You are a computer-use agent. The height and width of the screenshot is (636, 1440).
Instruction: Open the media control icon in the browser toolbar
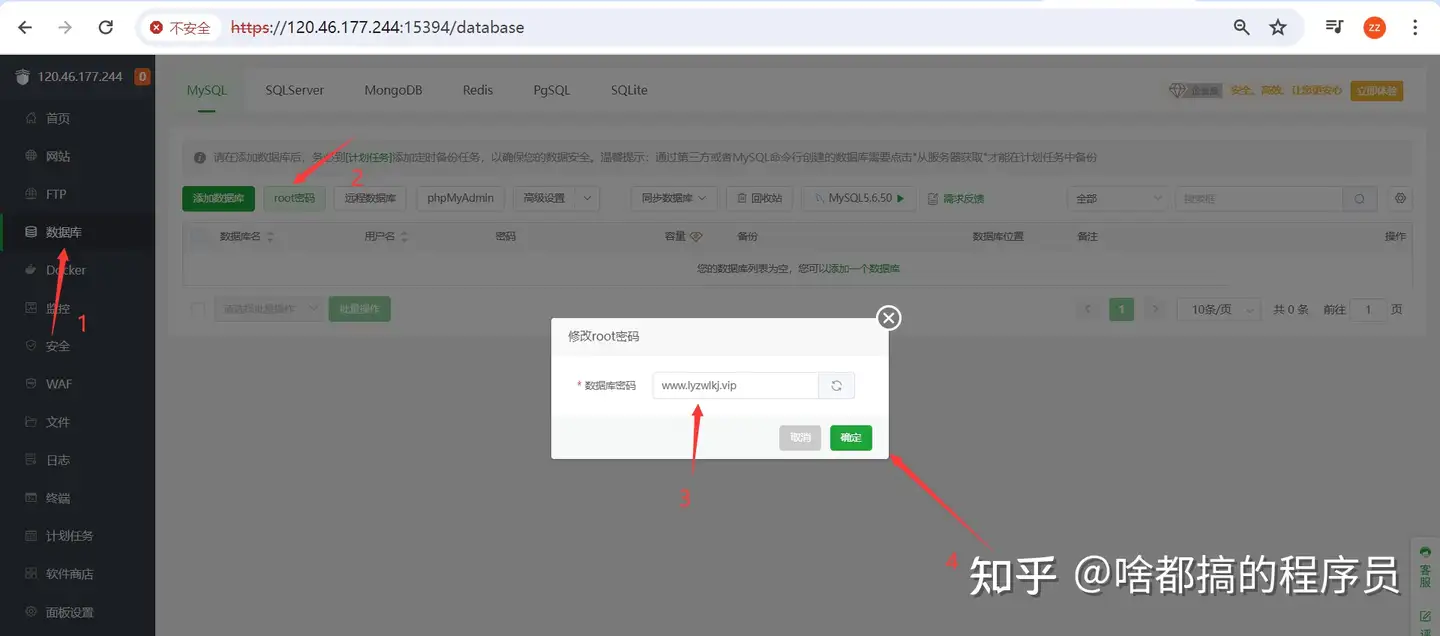(x=1334, y=28)
